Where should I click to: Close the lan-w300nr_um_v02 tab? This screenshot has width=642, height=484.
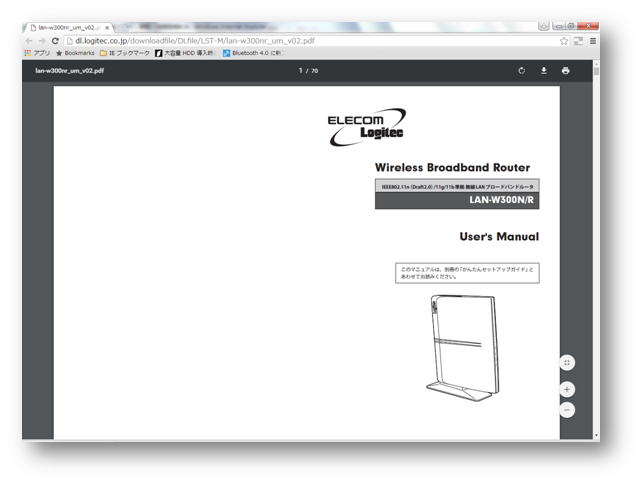pos(107,28)
